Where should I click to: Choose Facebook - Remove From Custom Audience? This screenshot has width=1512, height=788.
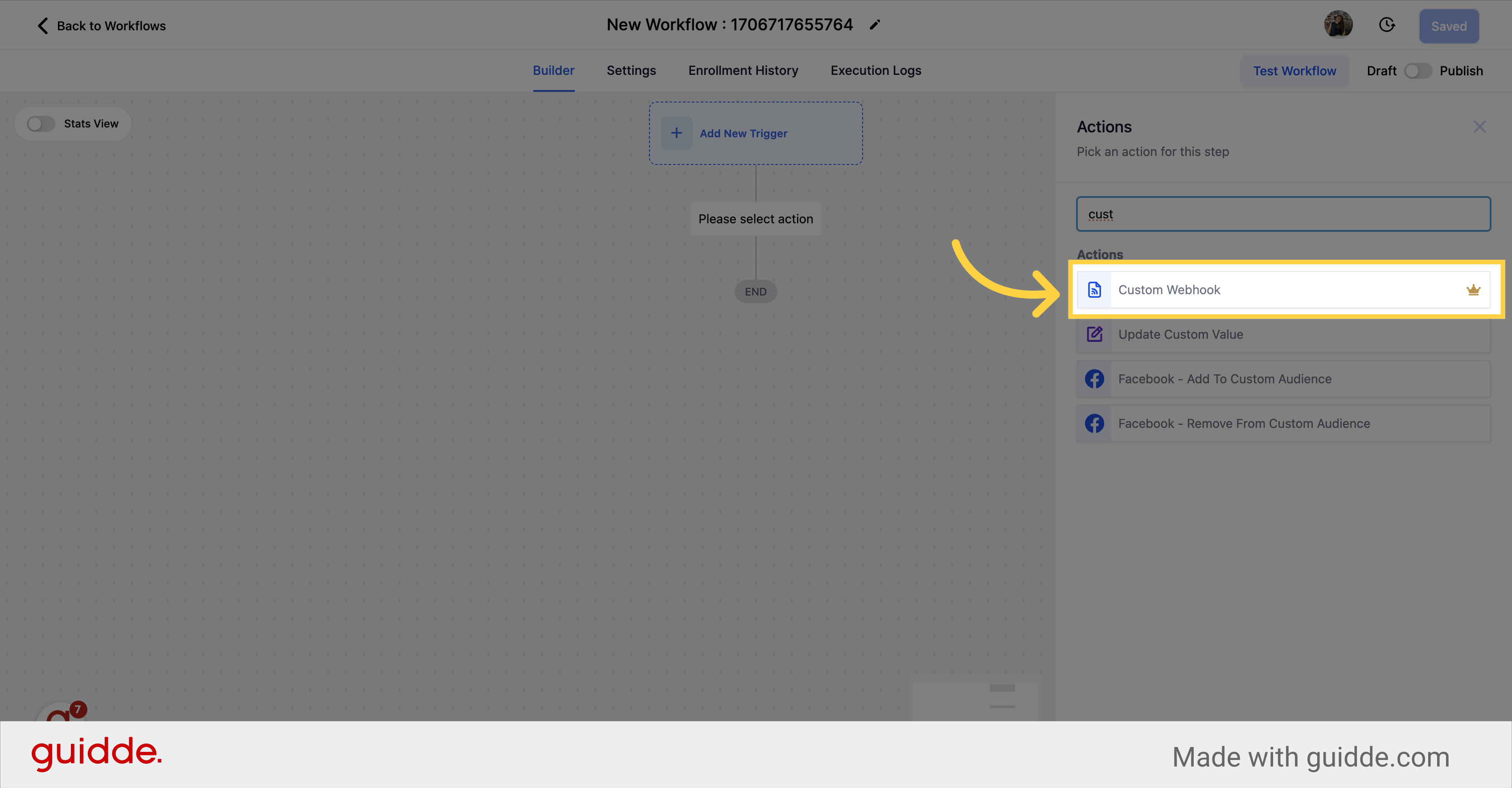coord(1283,423)
